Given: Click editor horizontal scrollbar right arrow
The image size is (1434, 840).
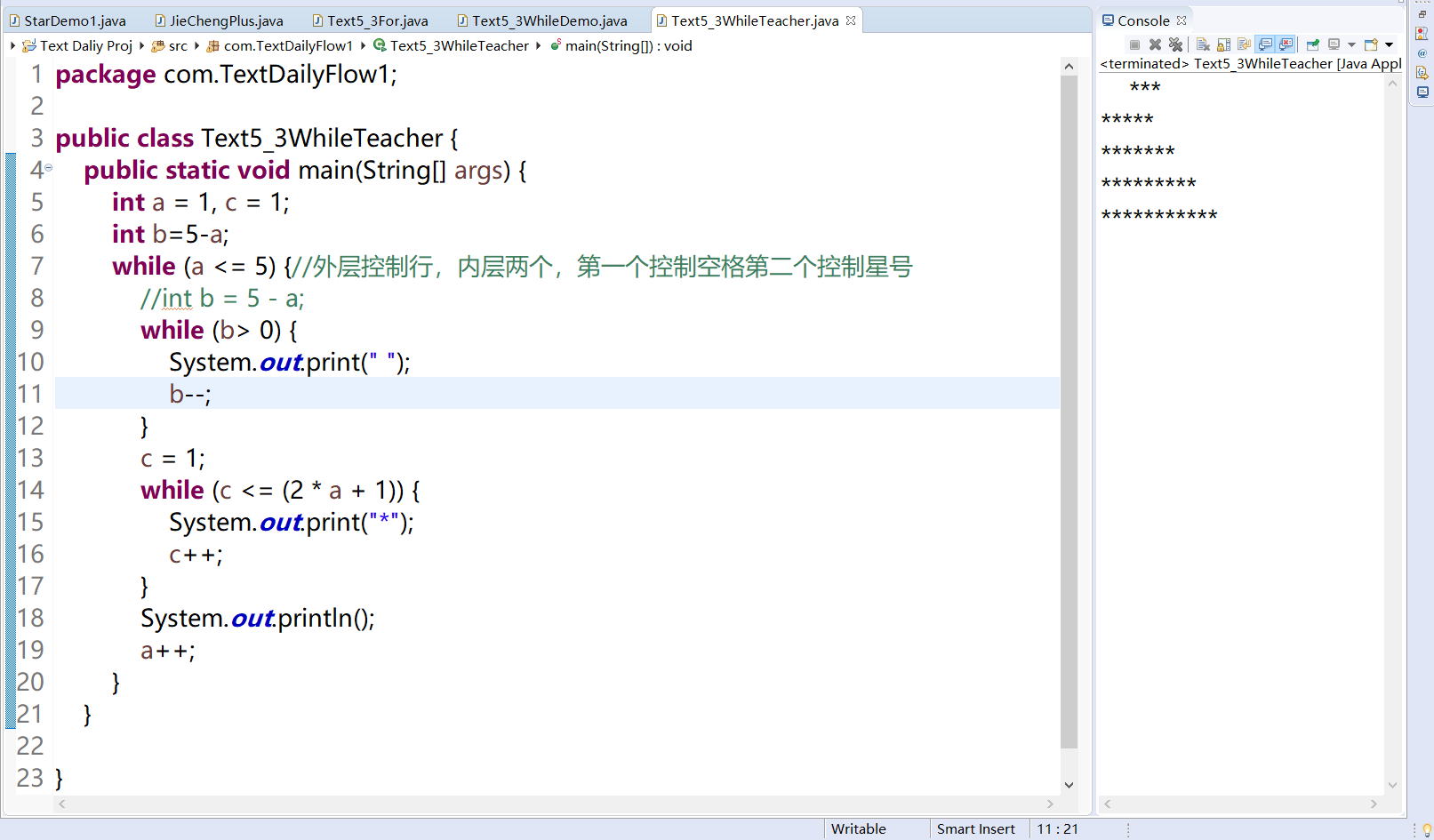Looking at the screenshot, I should 1051,804.
